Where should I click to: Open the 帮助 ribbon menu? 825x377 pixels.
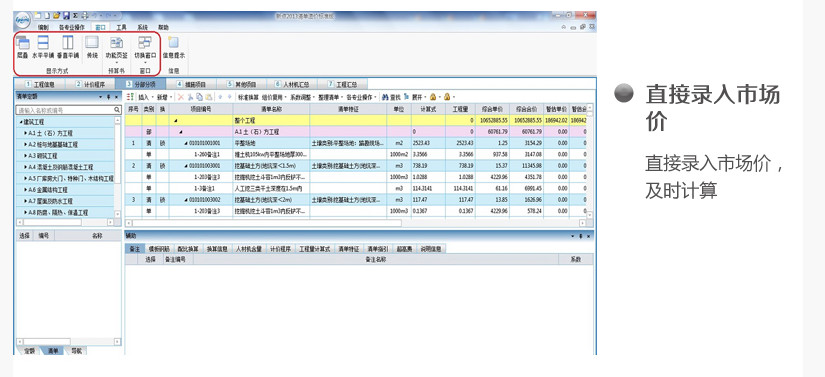[164, 27]
